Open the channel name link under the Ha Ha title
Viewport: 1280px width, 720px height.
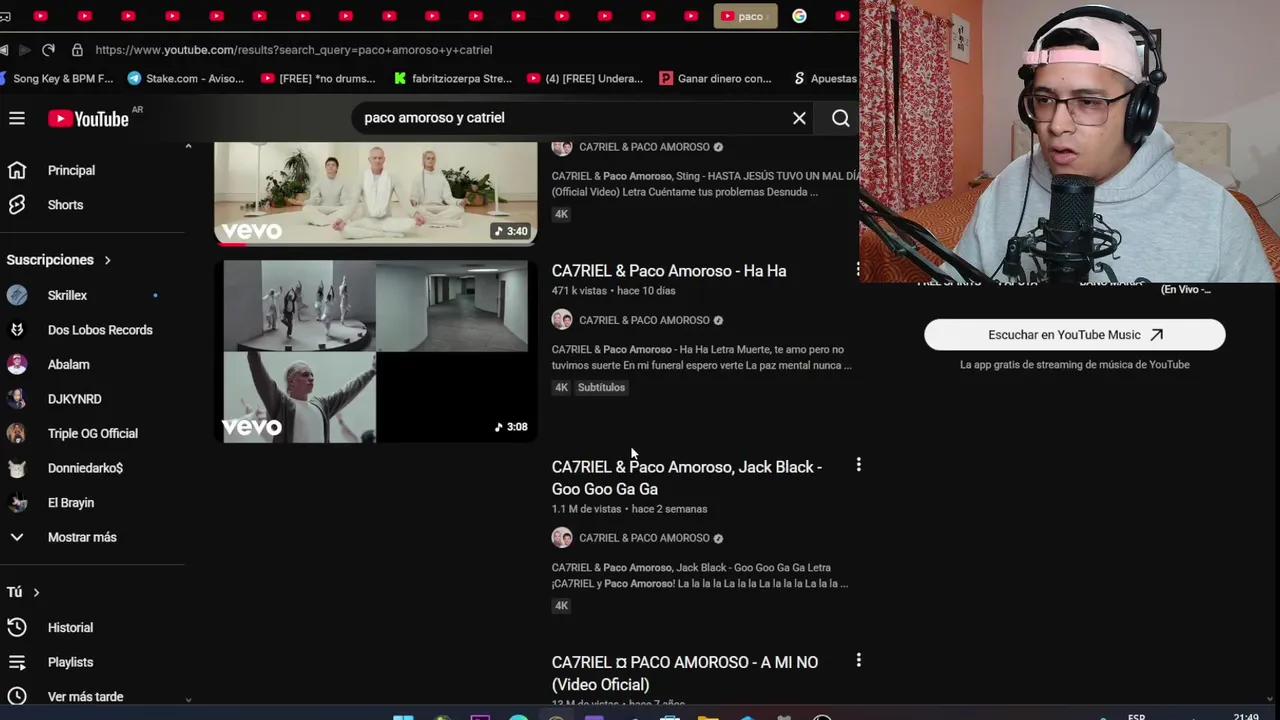(x=644, y=320)
